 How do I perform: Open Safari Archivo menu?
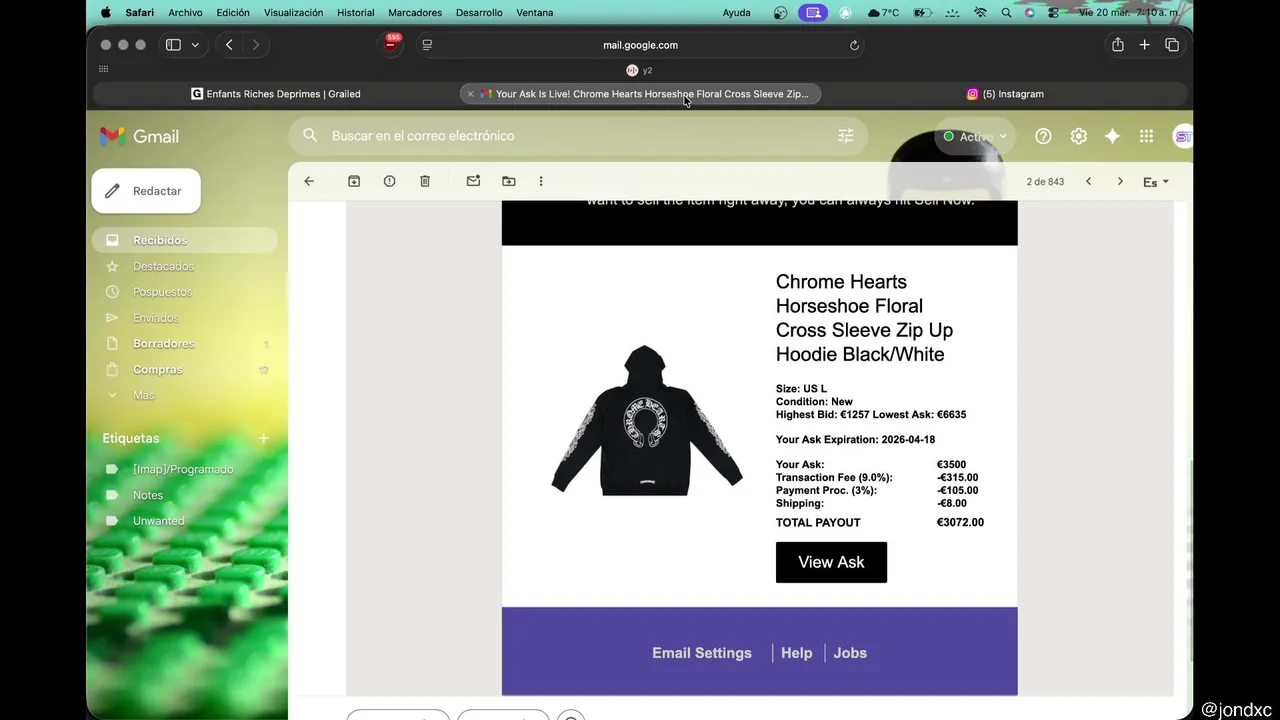(185, 13)
